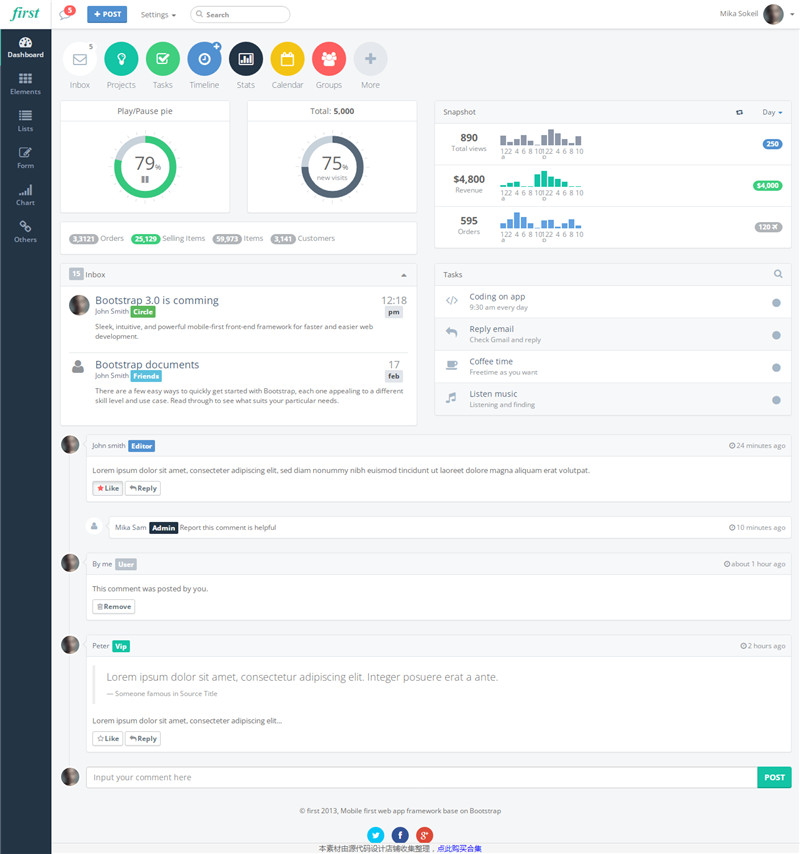Click the Admin badge next to Mika Sam
Viewport: 800px width, 854px height.
[x=163, y=528]
